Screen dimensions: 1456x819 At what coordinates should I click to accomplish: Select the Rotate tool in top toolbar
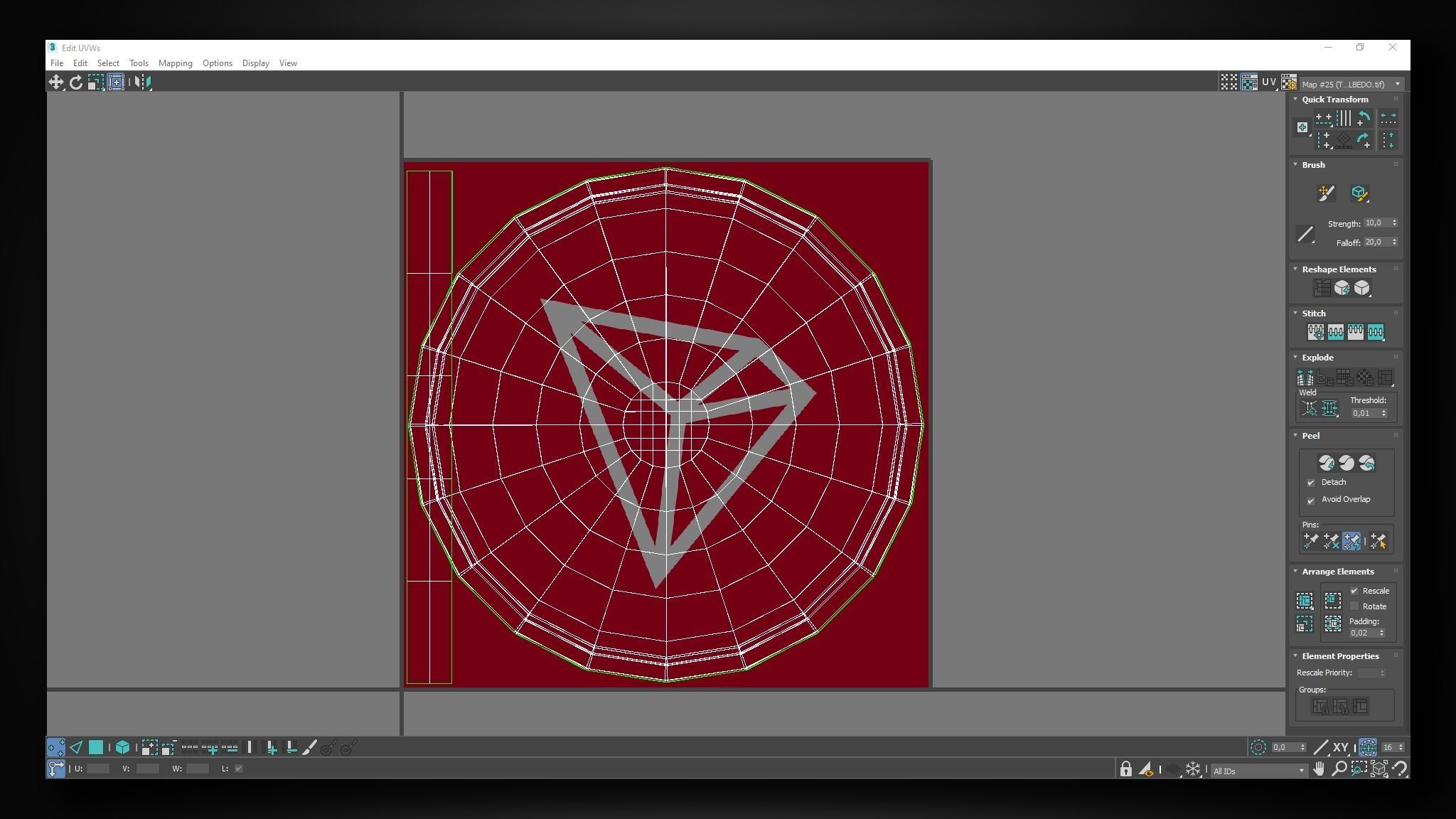pos(75,82)
